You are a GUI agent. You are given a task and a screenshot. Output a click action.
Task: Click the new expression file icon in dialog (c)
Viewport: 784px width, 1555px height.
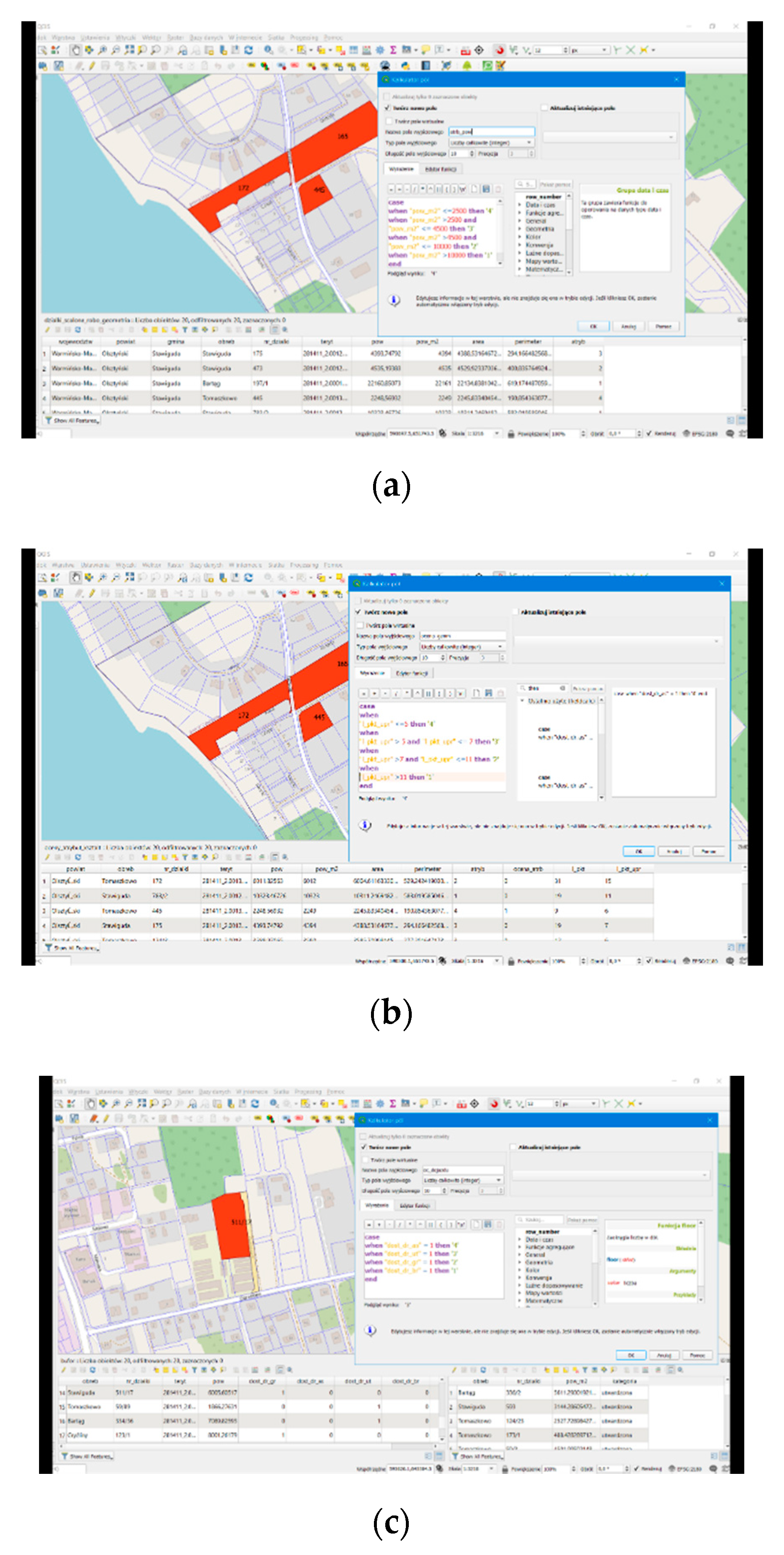(x=476, y=1224)
